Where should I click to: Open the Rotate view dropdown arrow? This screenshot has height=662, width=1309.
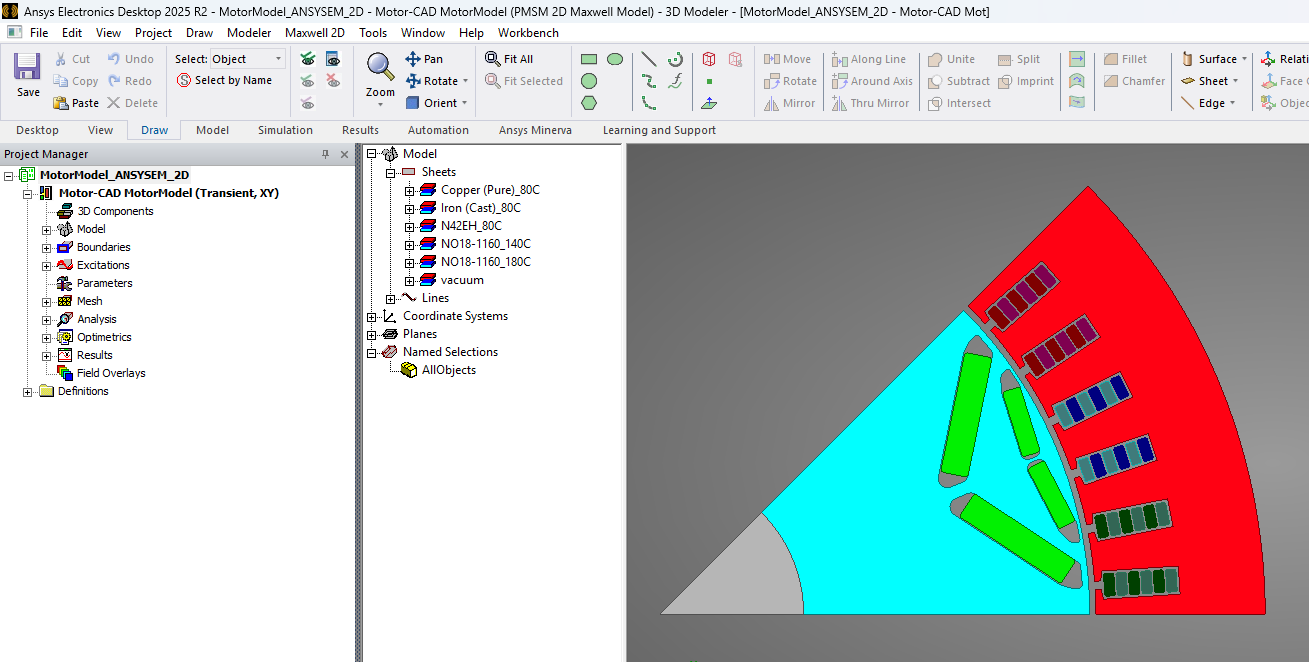coord(466,81)
